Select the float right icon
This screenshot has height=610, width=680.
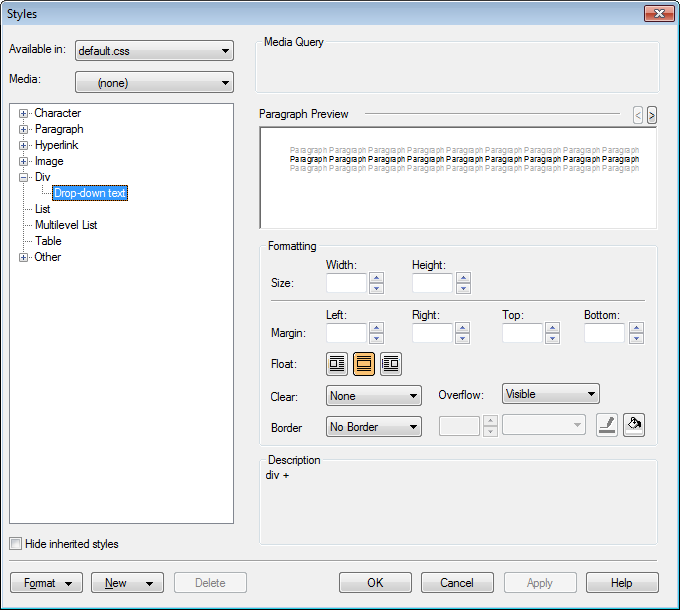(390, 364)
